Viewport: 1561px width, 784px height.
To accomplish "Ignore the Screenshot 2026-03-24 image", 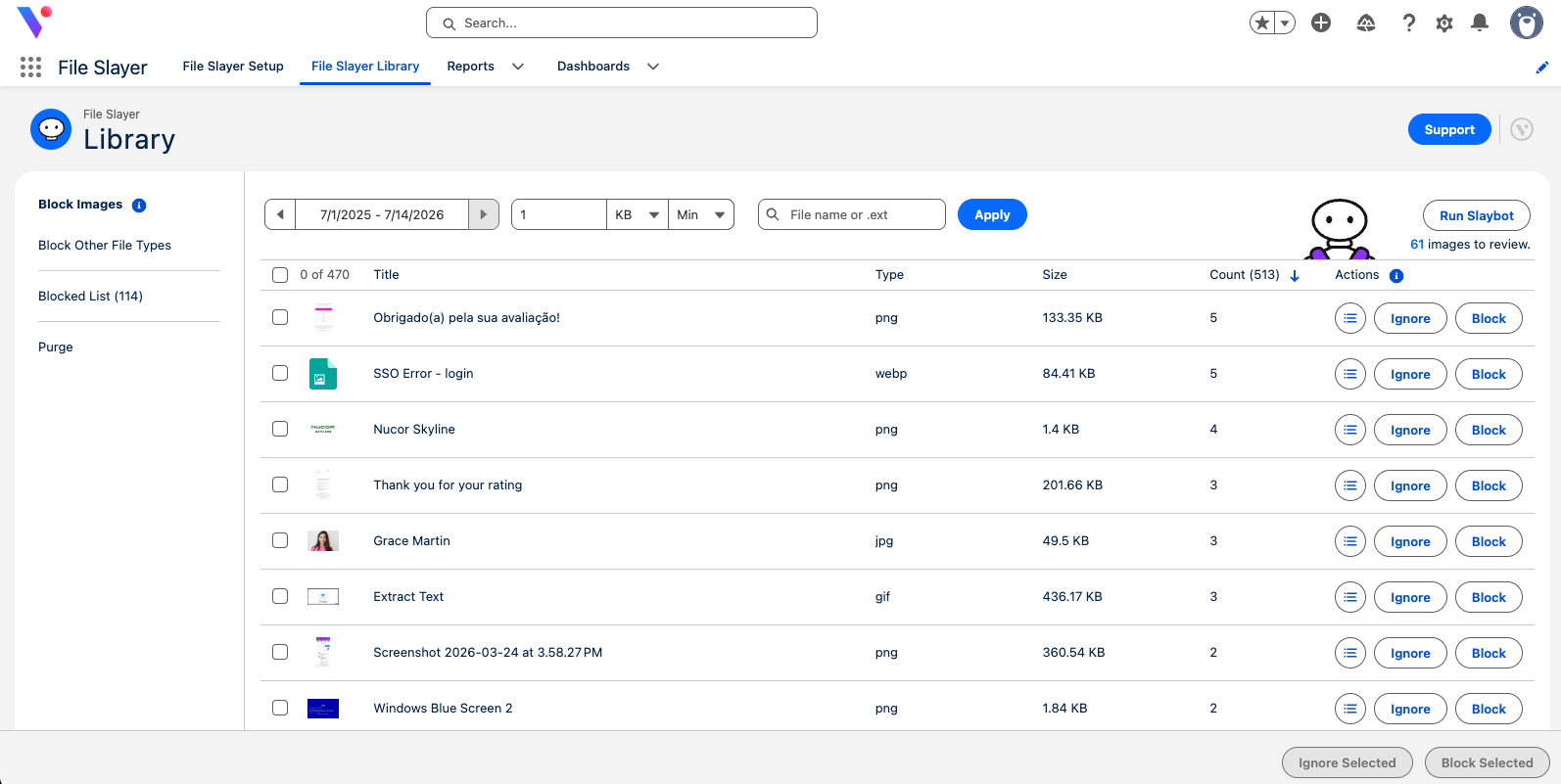I will coord(1410,653).
